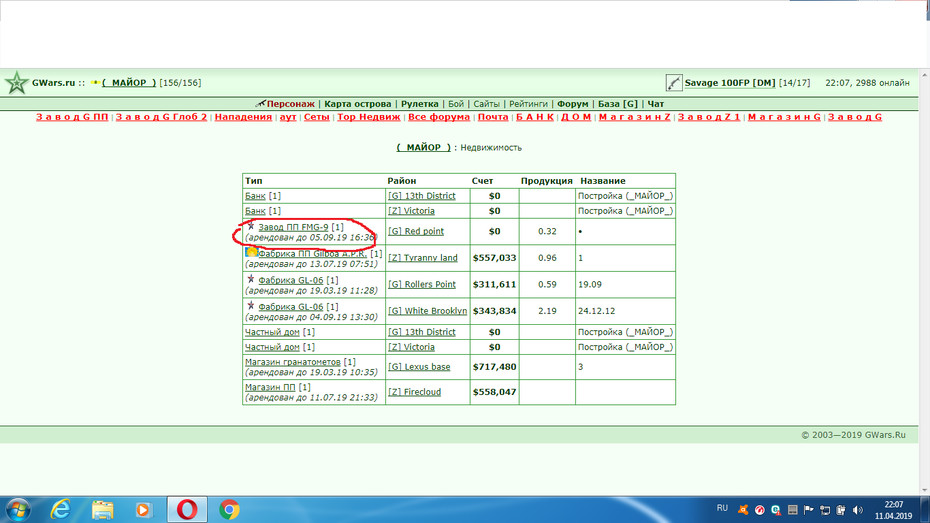This screenshot has width=930, height=523.
Task: Follow the аут red link
Action: point(288,117)
